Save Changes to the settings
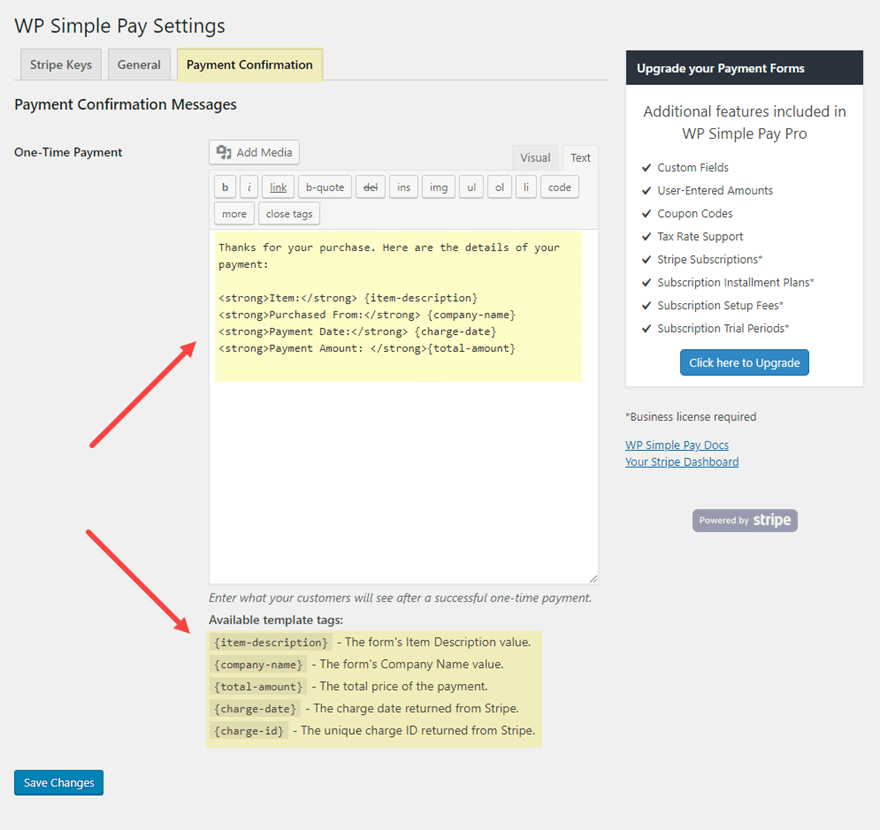The image size is (880, 830). 59,783
